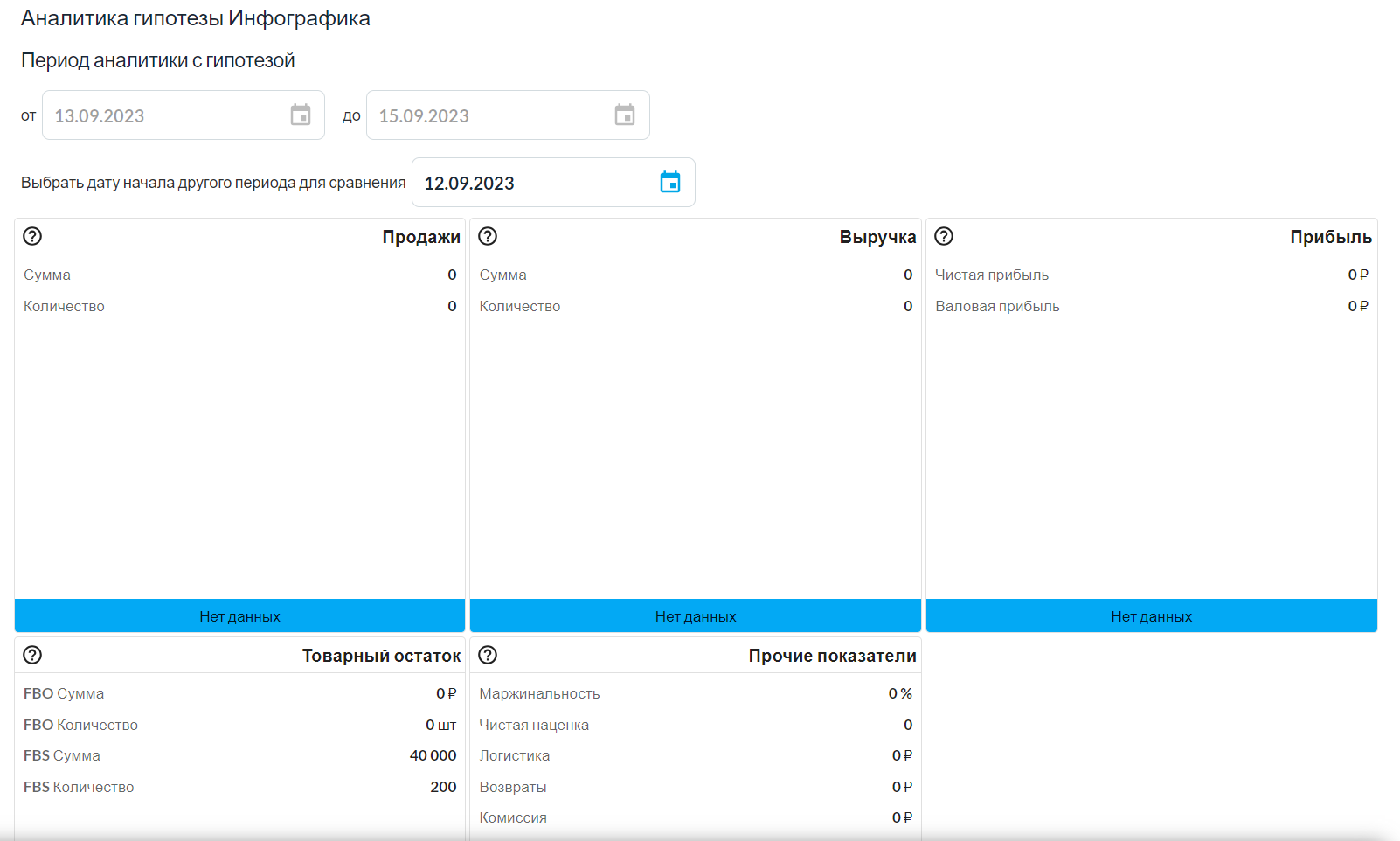This screenshot has height=841, width=1400.
Task: Click the 'Прочие показатели' card title
Action: click(832, 656)
